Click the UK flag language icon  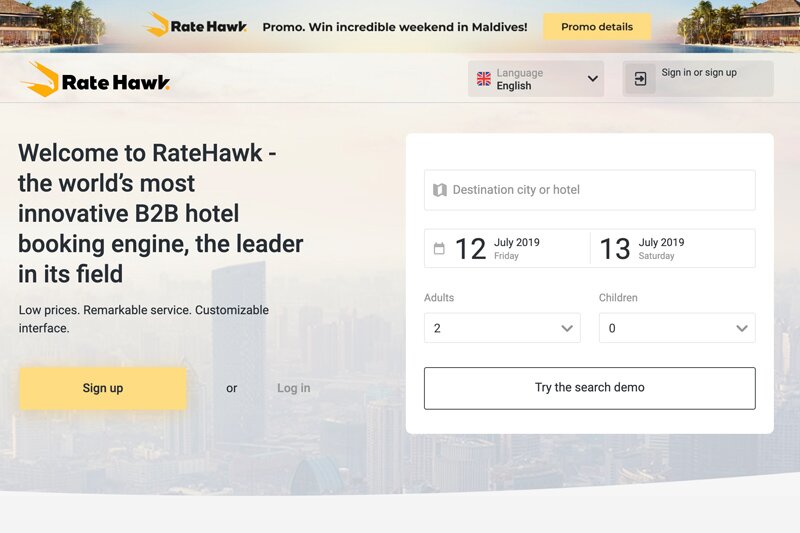point(484,79)
